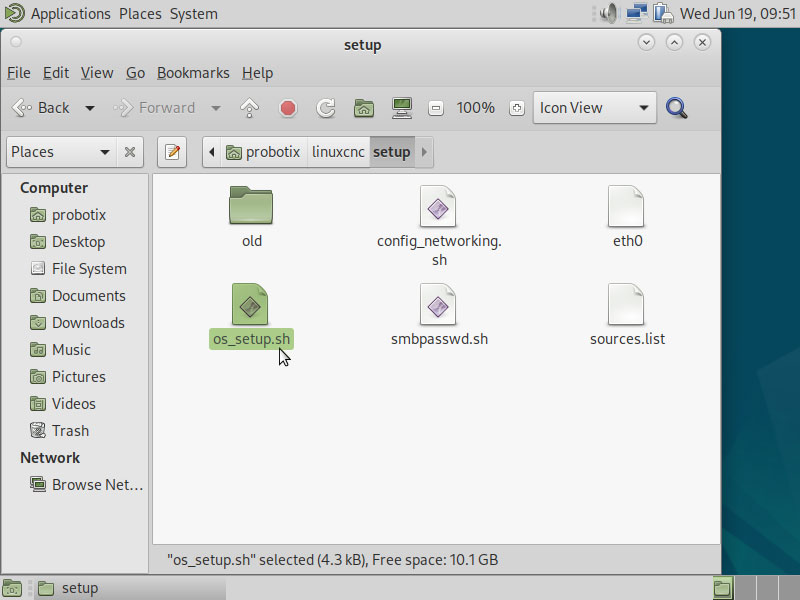Click the magnifier Search icon
The image size is (800, 600).
point(677,108)
